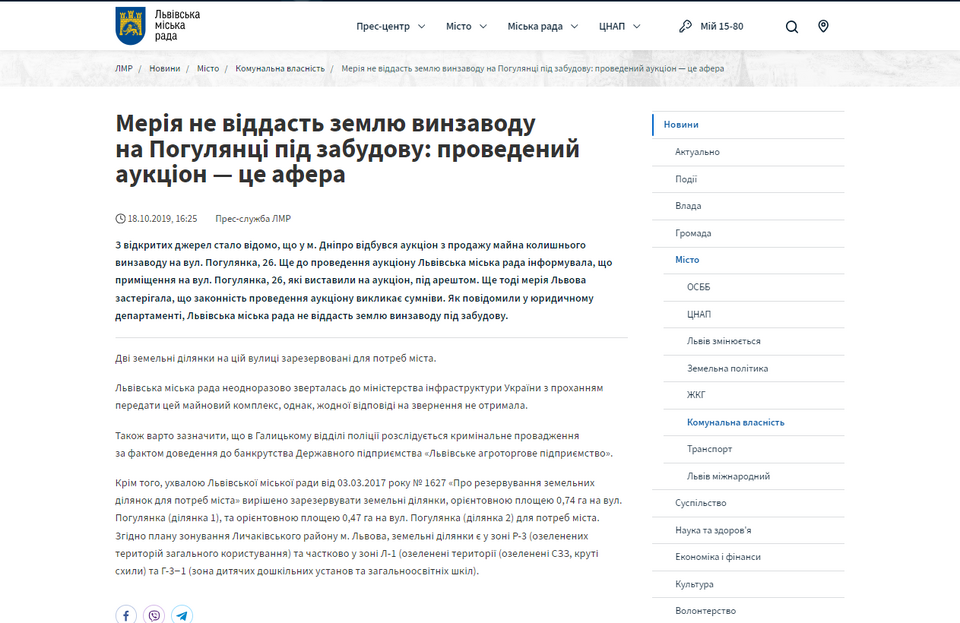Click the clock icon beside the publication date
Viewport: 960px width, 623px height.
121,218
